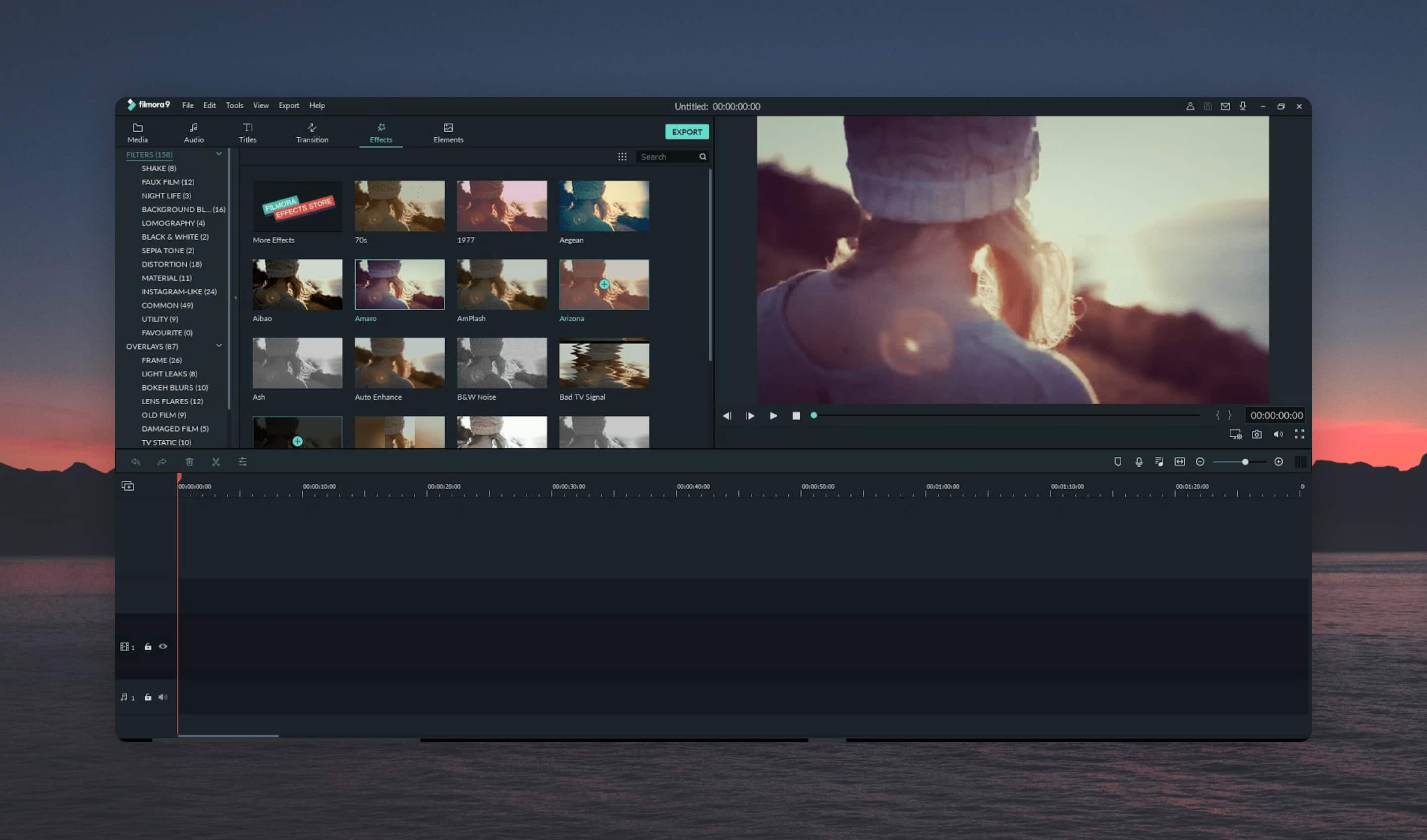Open the File menu

pos(187,105)
